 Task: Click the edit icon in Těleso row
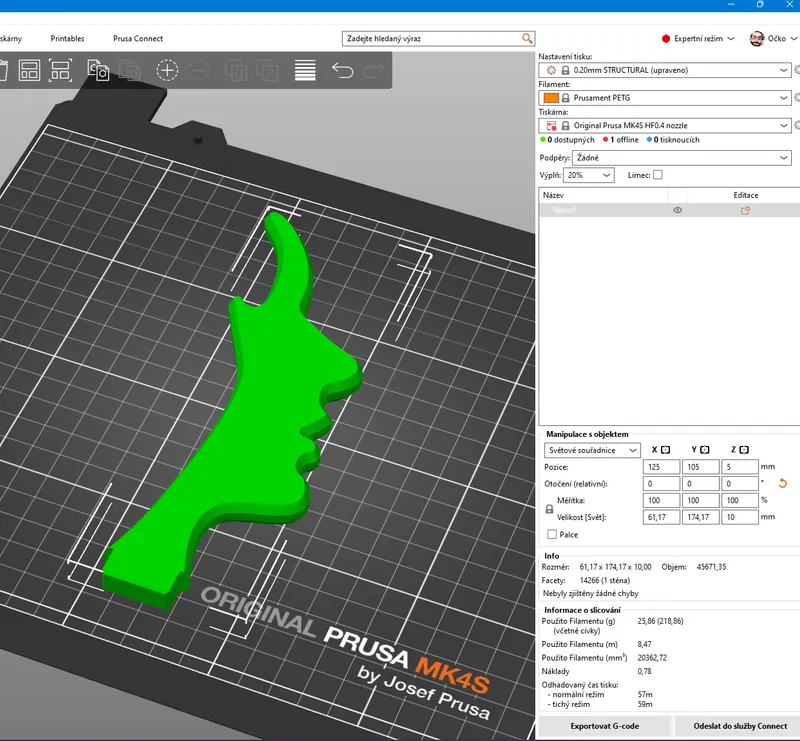pyautogui.click(x=745, y=210)
